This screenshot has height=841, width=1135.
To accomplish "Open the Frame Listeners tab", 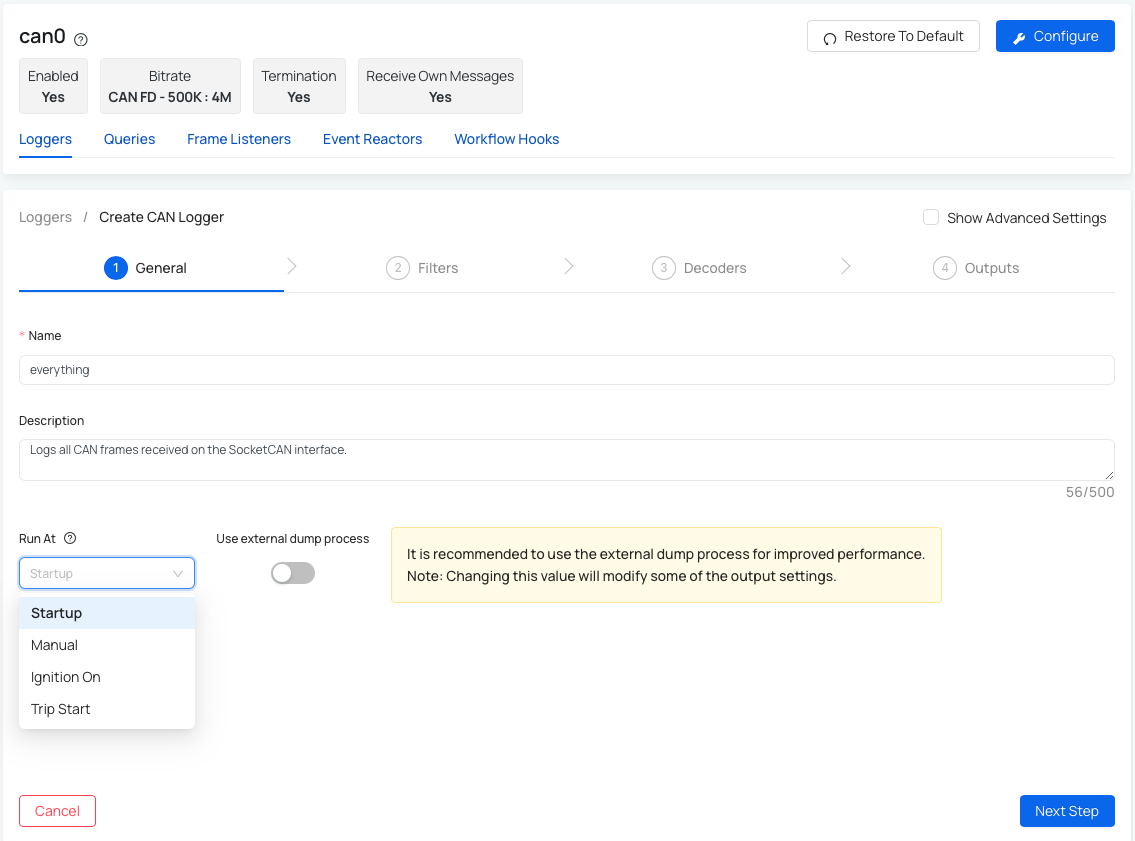I will point(239,139).
